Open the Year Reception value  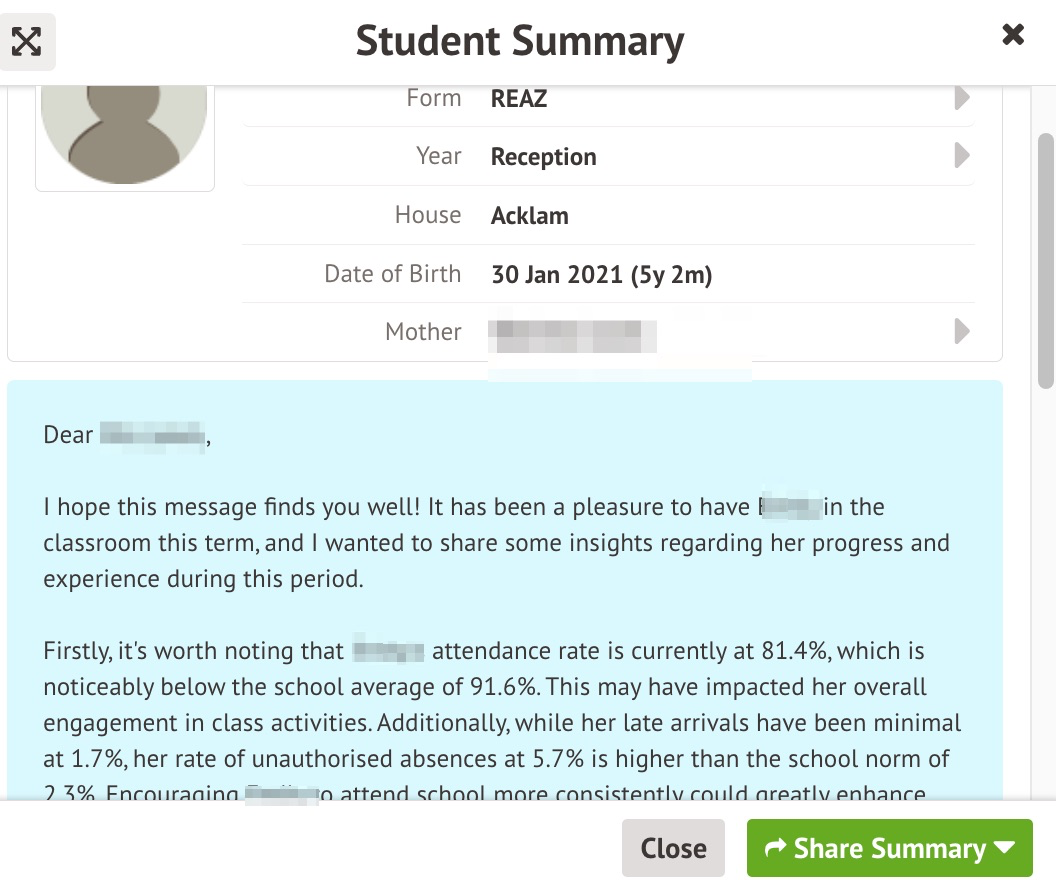[543, 157]
